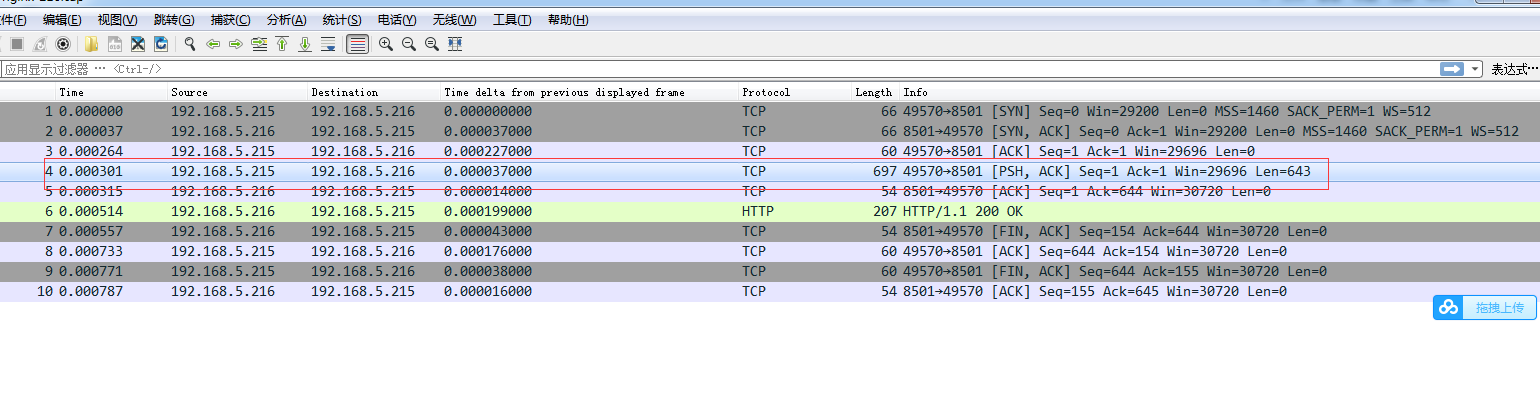This screenshot has height=395, width=1540.
Task: Click time delta 0.000199000 cell
Action: (x=488, y=211)
